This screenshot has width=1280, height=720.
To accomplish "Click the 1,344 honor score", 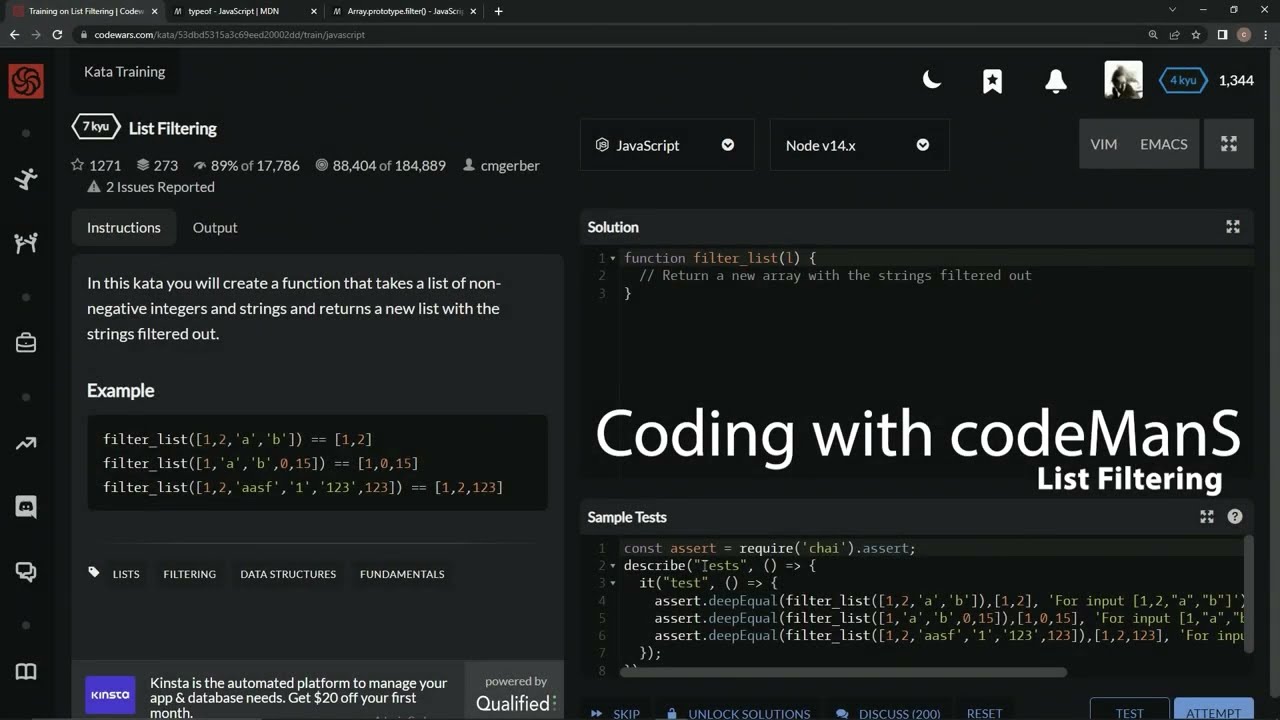I will [1236, 80].
